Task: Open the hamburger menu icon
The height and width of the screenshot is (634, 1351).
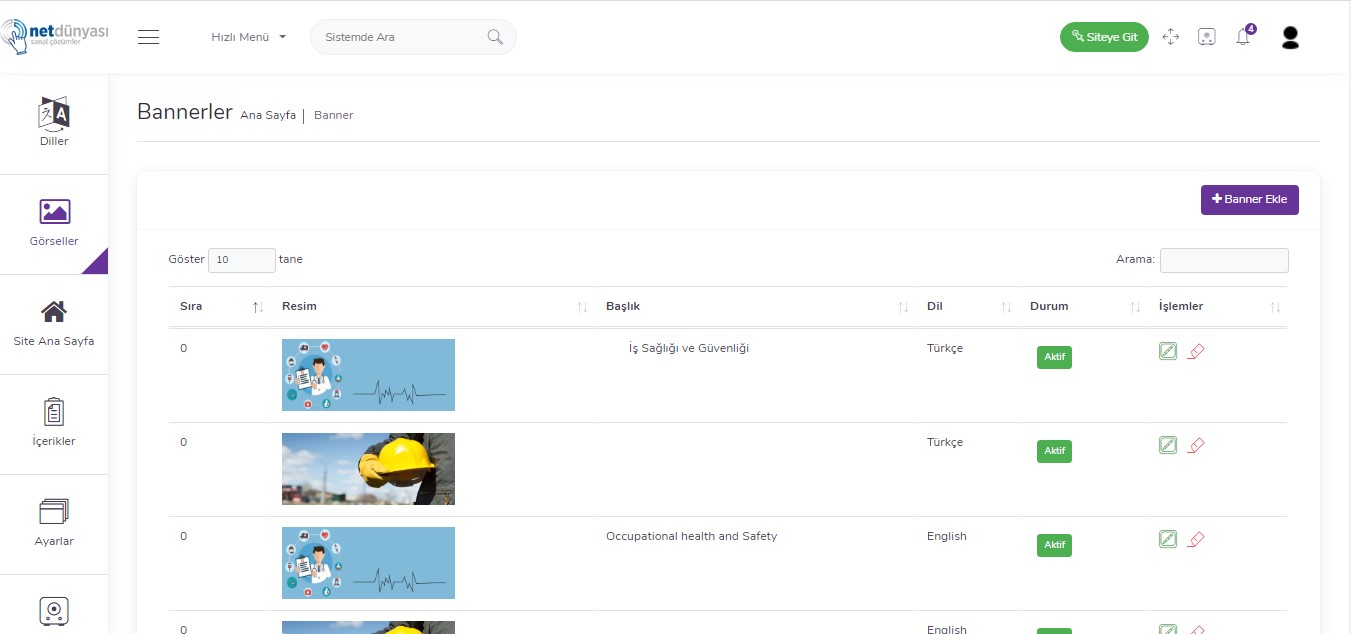Action: (149, 37)
